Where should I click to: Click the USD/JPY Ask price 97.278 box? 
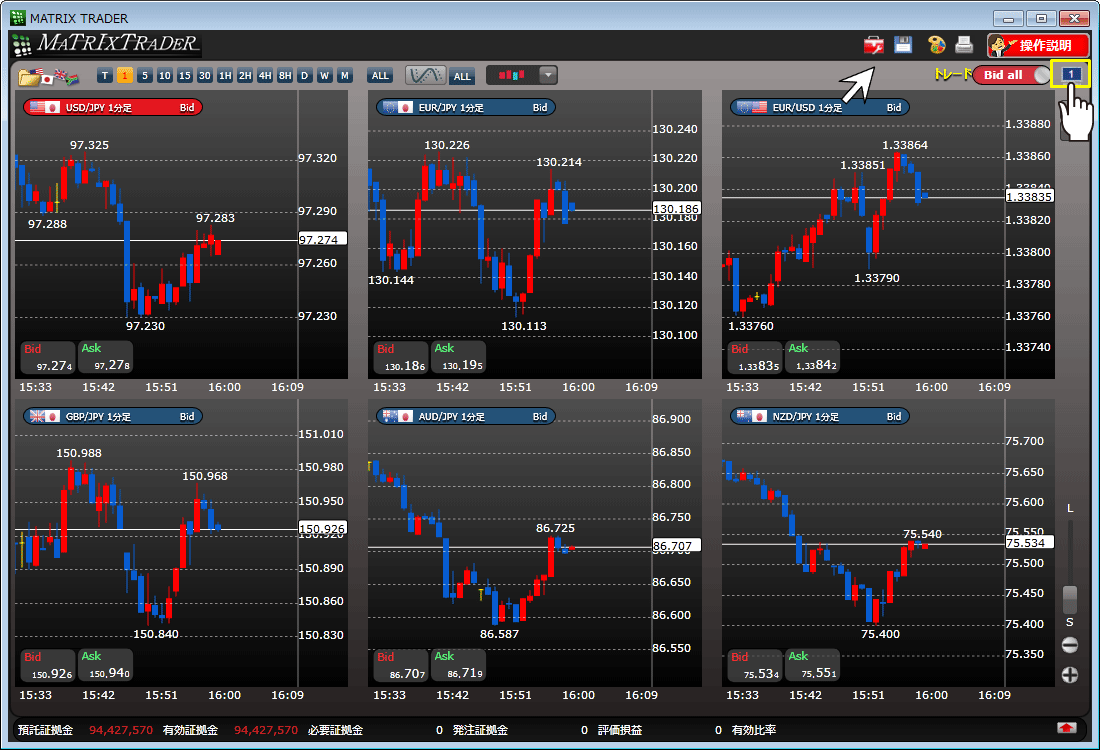coord(105,357)
